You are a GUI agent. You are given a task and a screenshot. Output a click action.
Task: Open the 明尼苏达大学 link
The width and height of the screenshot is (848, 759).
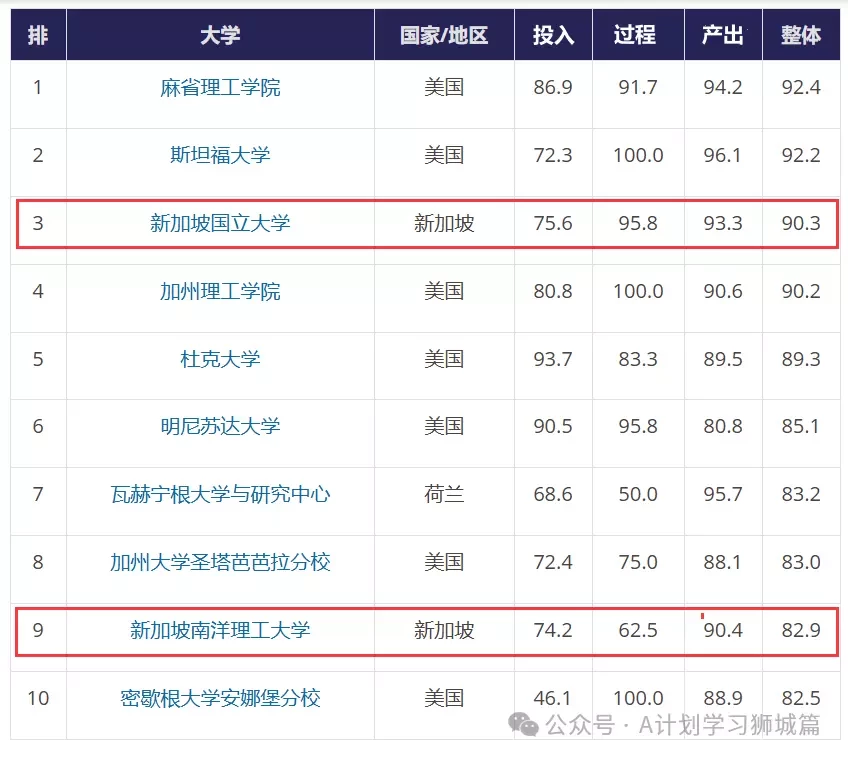tap(220, 426)
